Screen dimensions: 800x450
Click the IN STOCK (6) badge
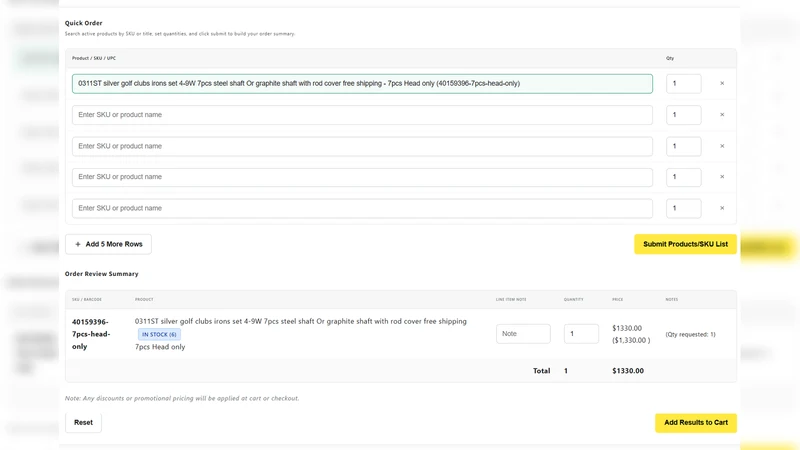pos(159,334)
